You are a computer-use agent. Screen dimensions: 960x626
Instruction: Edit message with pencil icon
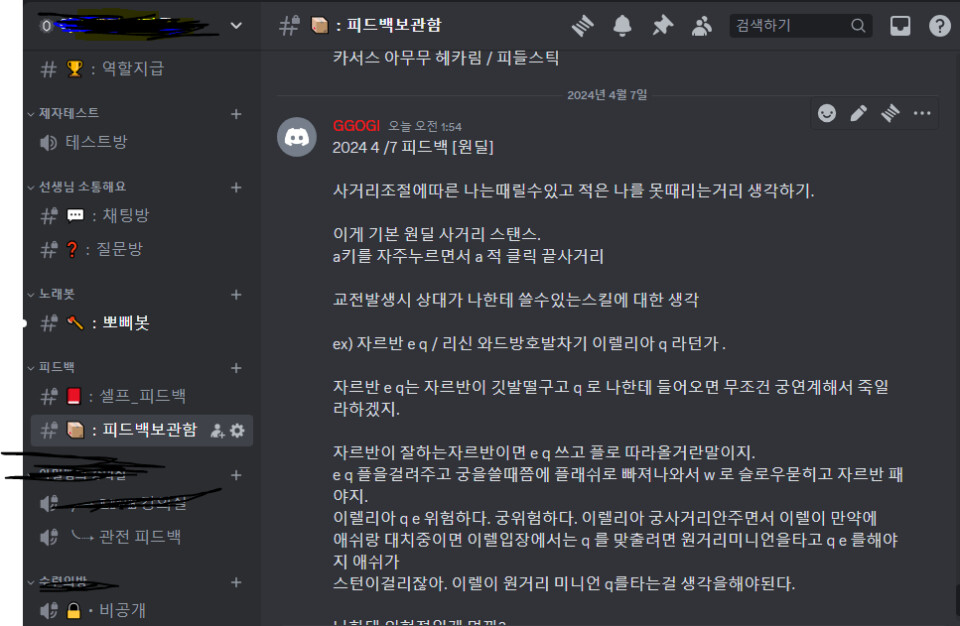click(x=858, y=113)
